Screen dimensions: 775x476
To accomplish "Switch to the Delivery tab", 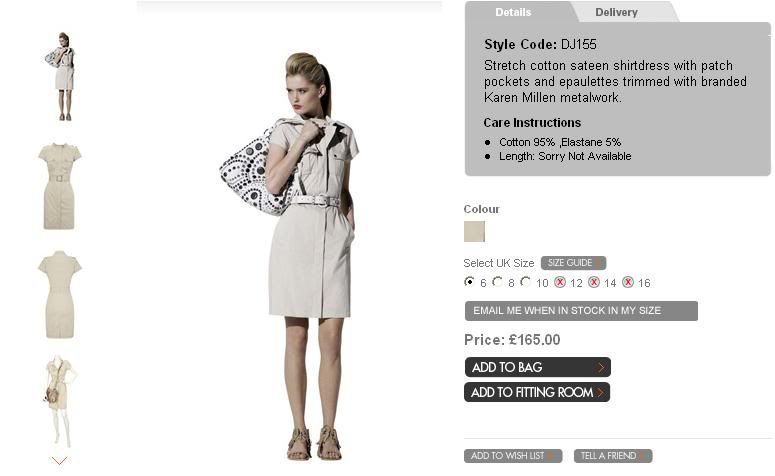I will pos(616,12).
